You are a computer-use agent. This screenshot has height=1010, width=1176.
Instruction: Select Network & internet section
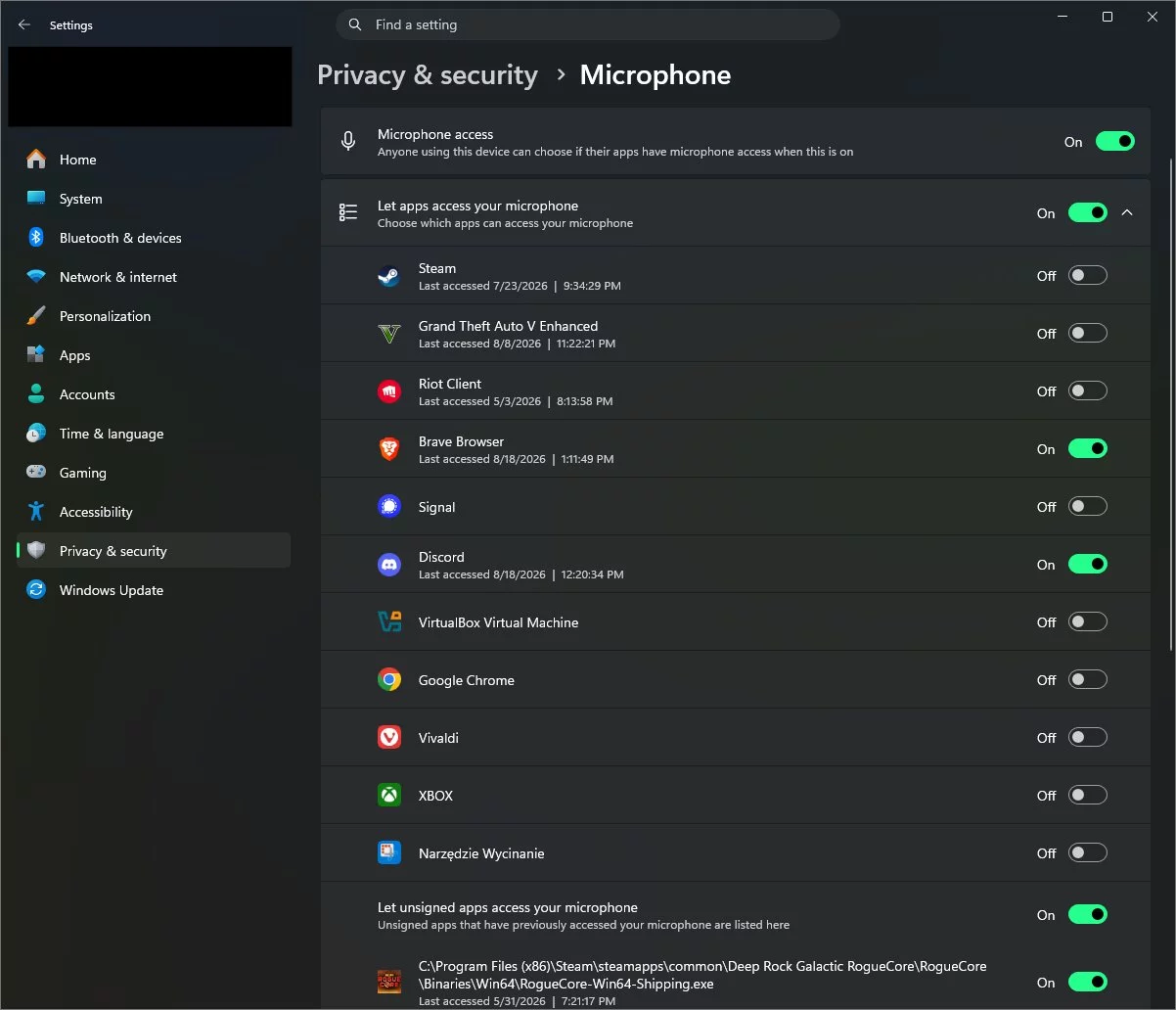154,277
